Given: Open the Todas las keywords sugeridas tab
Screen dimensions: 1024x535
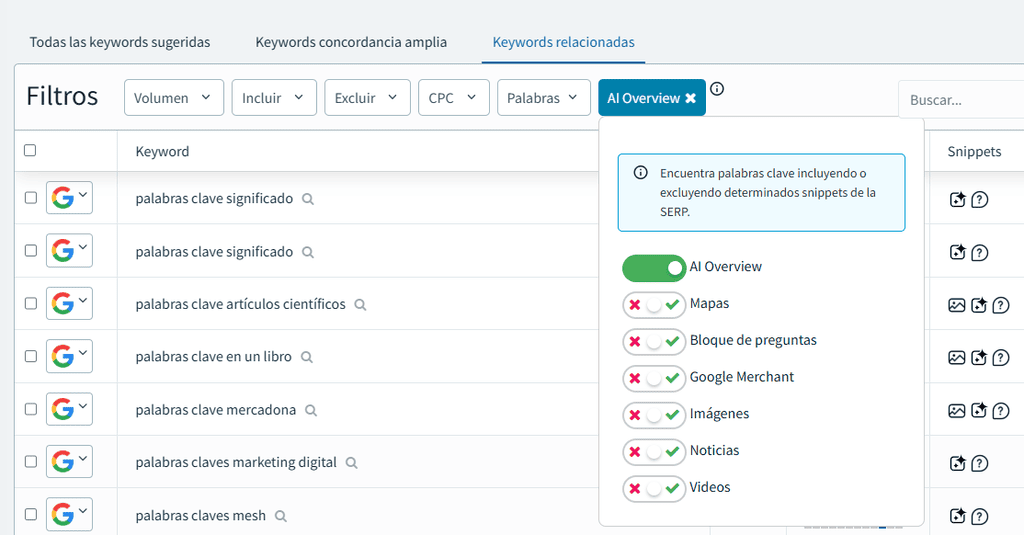Looking at the screenshot, I should tap(120, 42).
